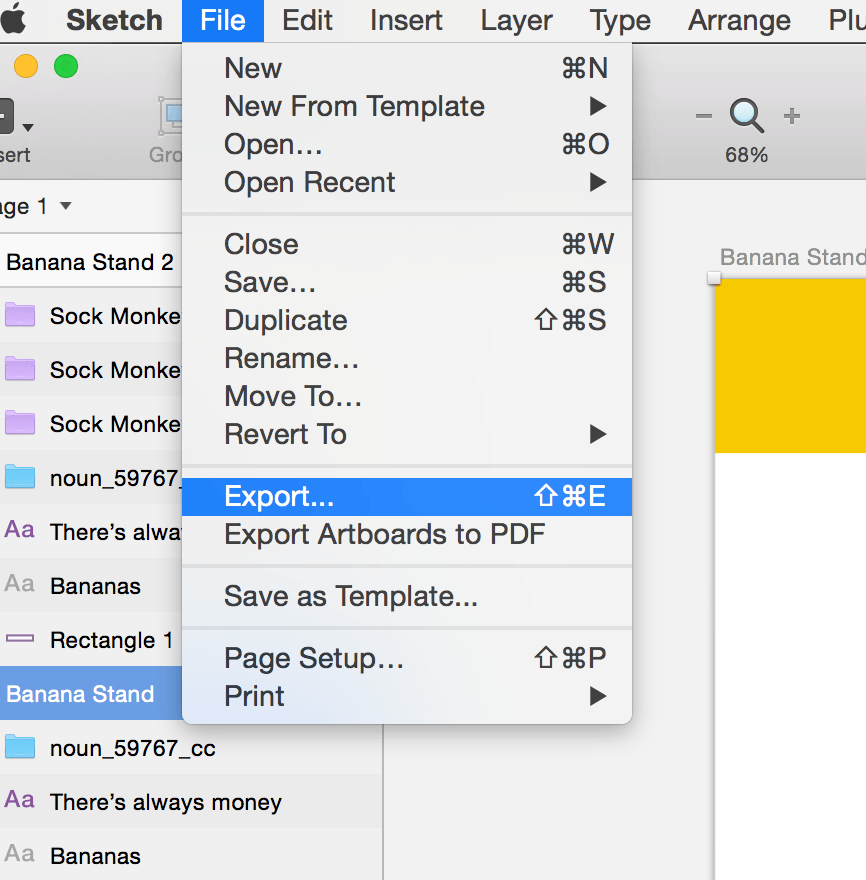
Task: Click the magnifier zoom icon
Action: 746,116
